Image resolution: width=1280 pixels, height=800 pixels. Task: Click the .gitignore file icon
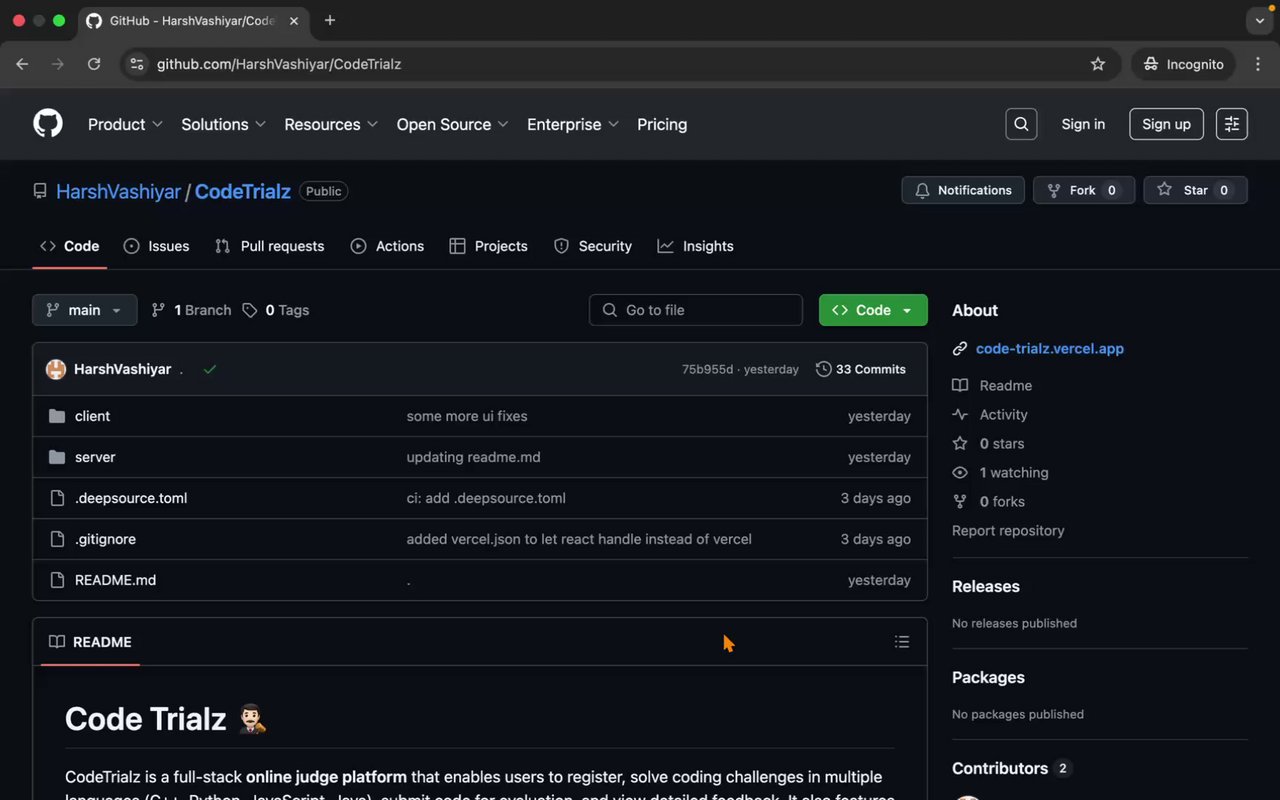click(x=56, y=539)
